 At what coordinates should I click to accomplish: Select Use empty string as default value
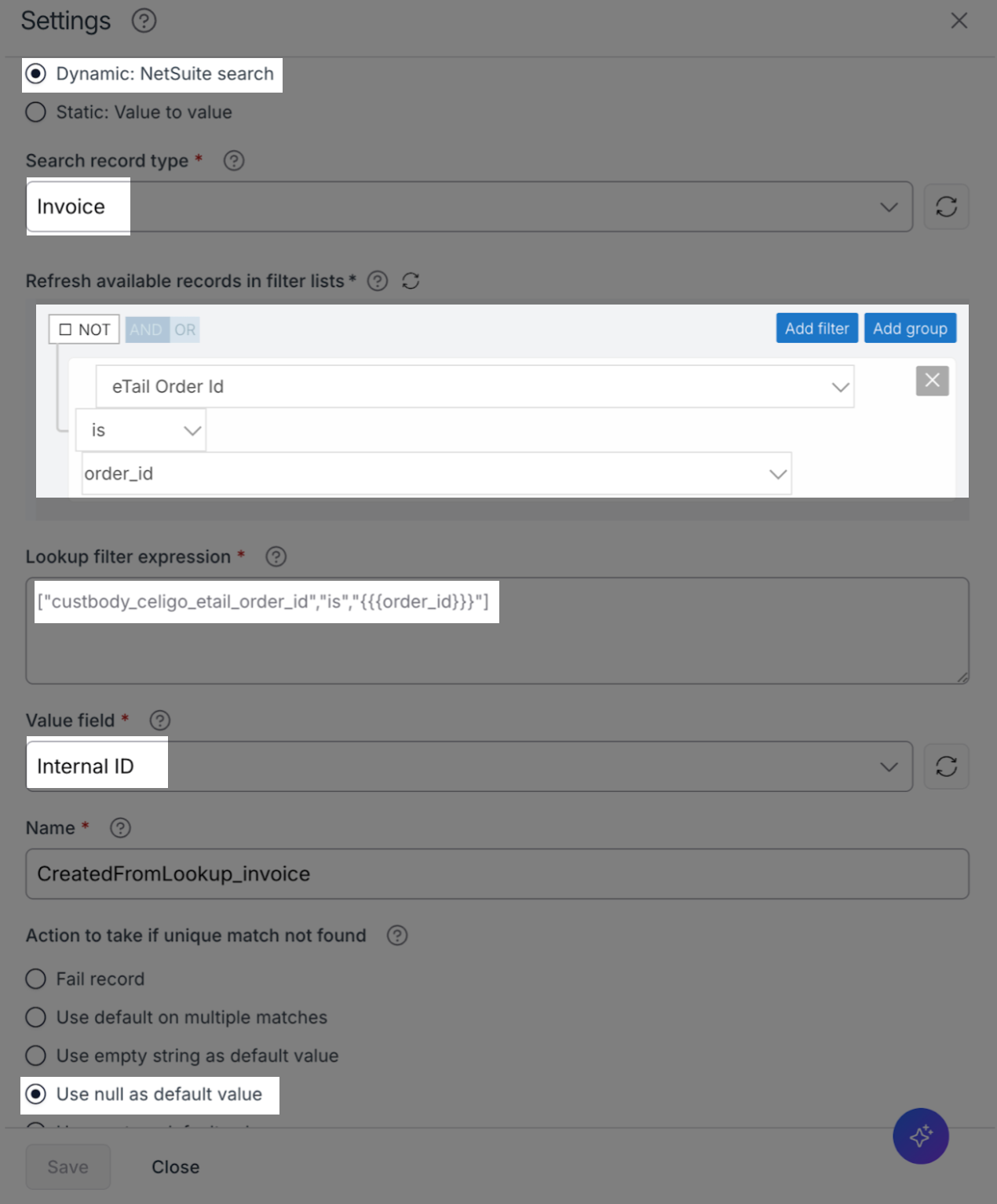click(x=182, y=1056)
